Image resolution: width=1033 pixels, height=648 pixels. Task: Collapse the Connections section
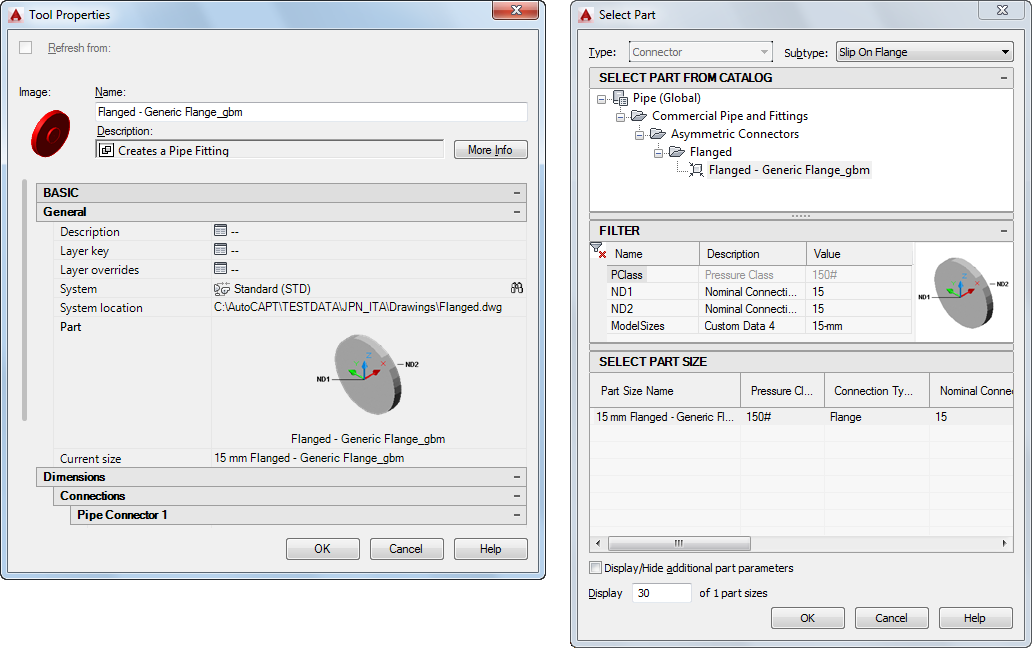tap(517, 496)
